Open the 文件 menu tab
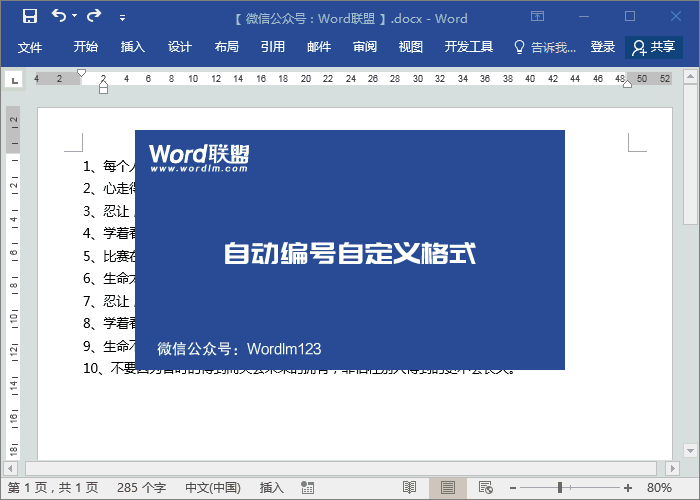This screenshot has height=500, width=700. [x=30, y=47]
